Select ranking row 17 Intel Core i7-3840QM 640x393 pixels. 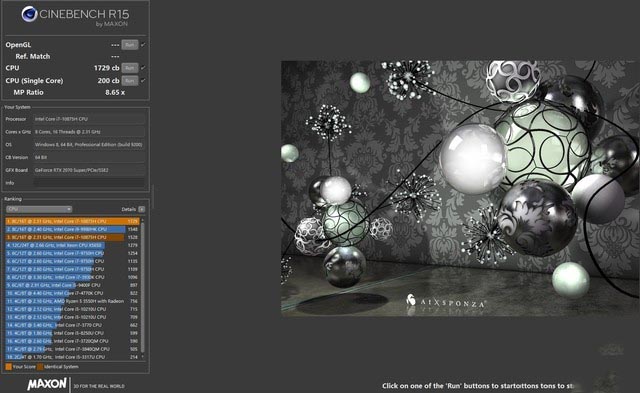pyautogui.click(x=72, y=349)
